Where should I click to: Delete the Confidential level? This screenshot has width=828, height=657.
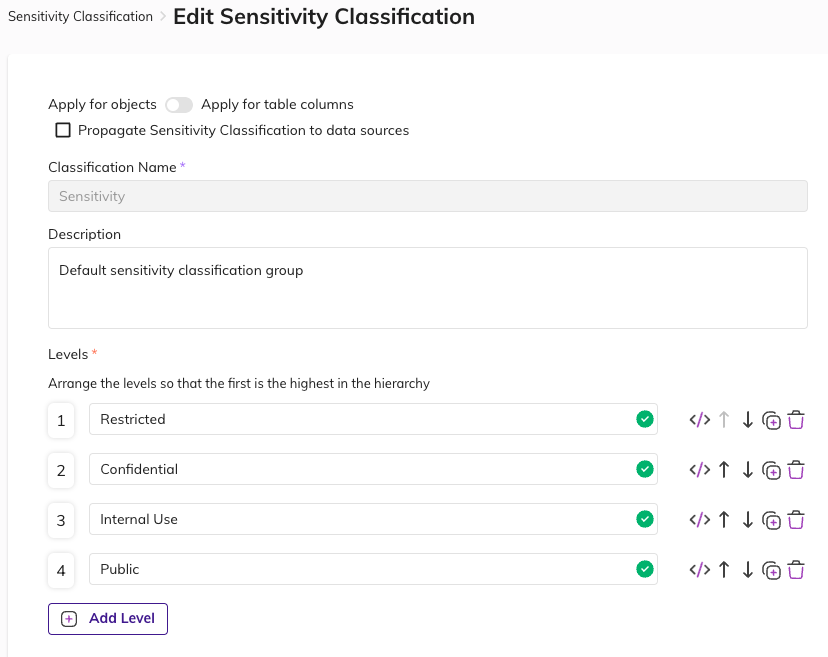click(x=796, y=470)
